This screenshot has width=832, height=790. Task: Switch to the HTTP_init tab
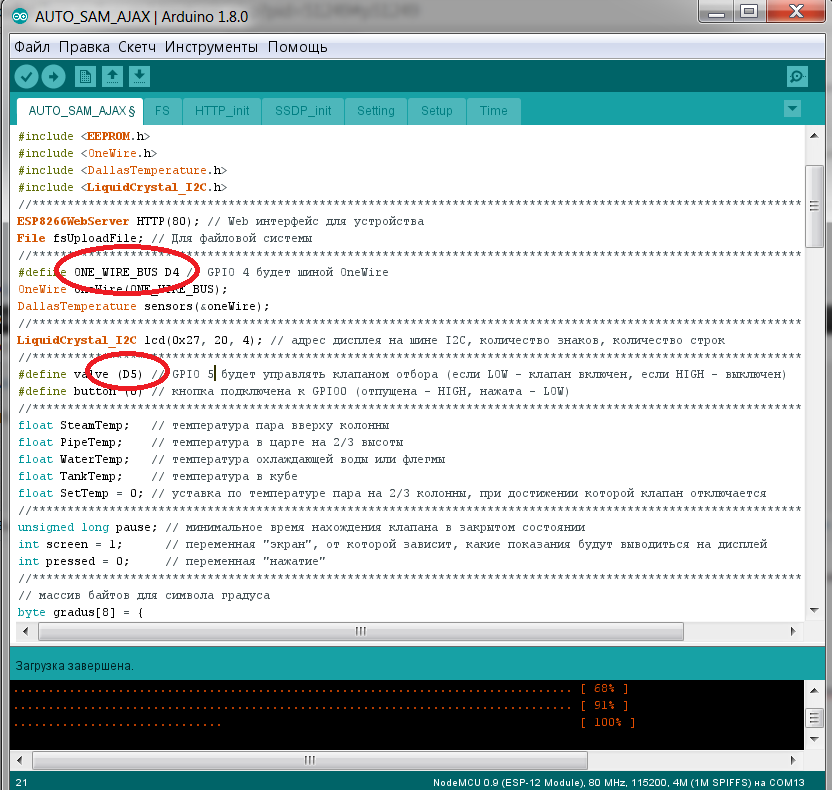(222, 111)
